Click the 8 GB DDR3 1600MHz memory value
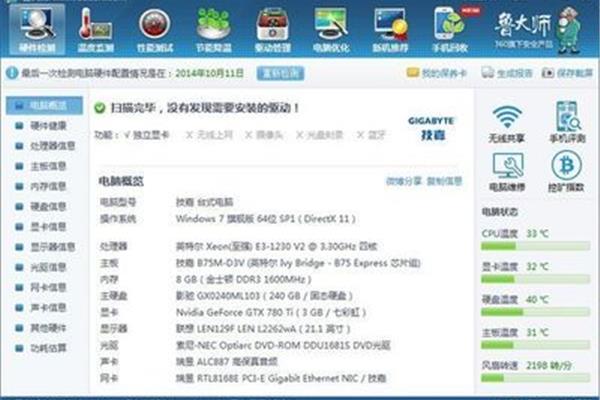The image size is (600, 400). click(243, 279)
